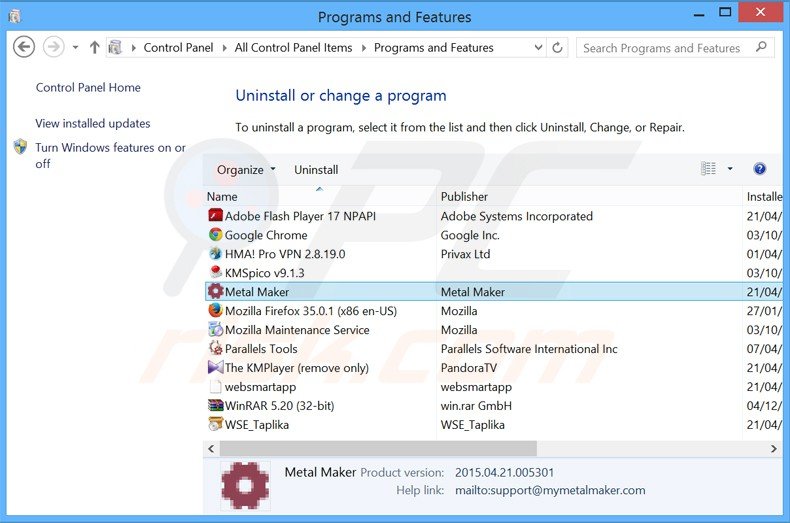This screenshot has width=790, height=523.
Task: Open Help via the question mark icon
Action: (x=760, y=169)
